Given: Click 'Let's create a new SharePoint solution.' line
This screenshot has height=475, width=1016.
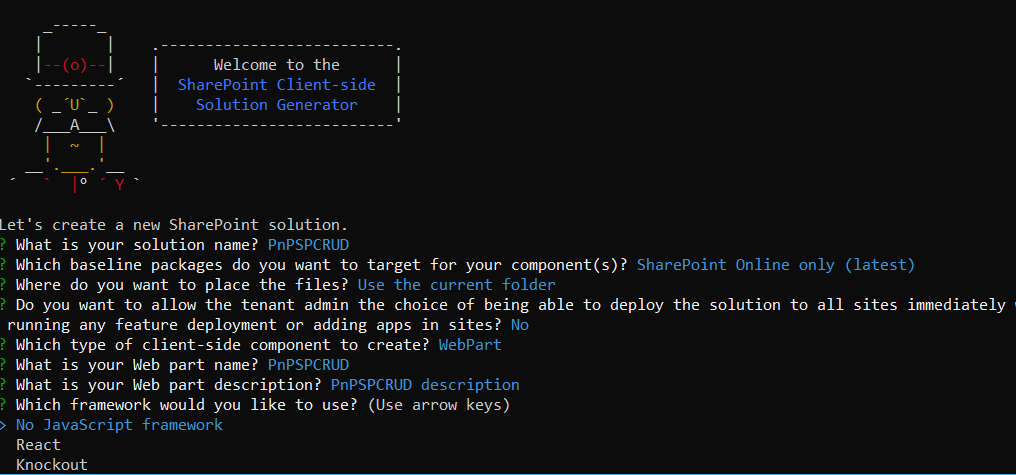Looking at the screenshot, I should coord(174,225).
